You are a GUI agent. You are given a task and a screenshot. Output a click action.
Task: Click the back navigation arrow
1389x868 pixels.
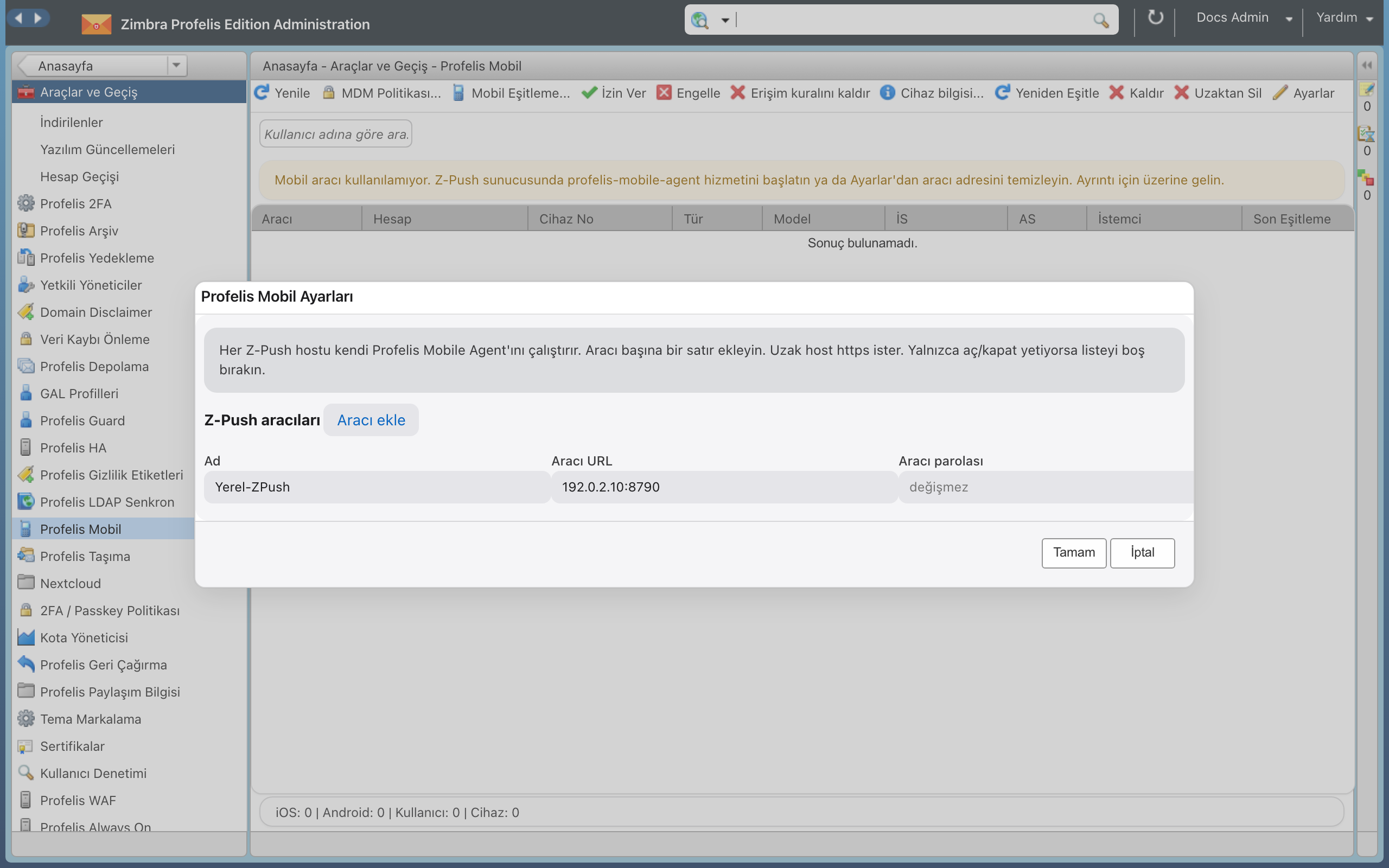18,18
